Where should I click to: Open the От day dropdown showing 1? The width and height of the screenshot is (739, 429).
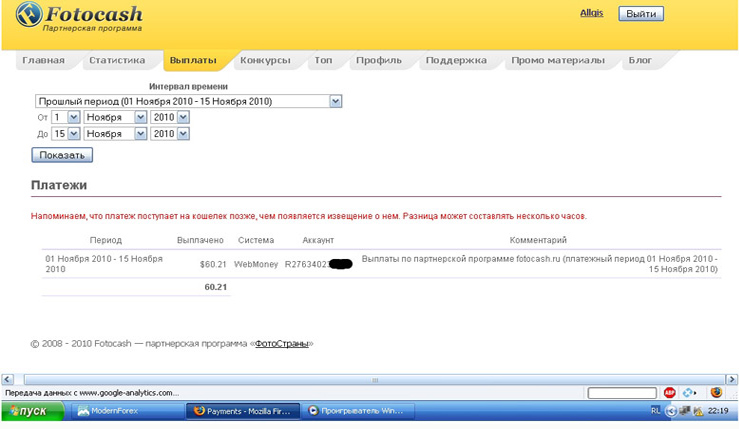point(66,117)
